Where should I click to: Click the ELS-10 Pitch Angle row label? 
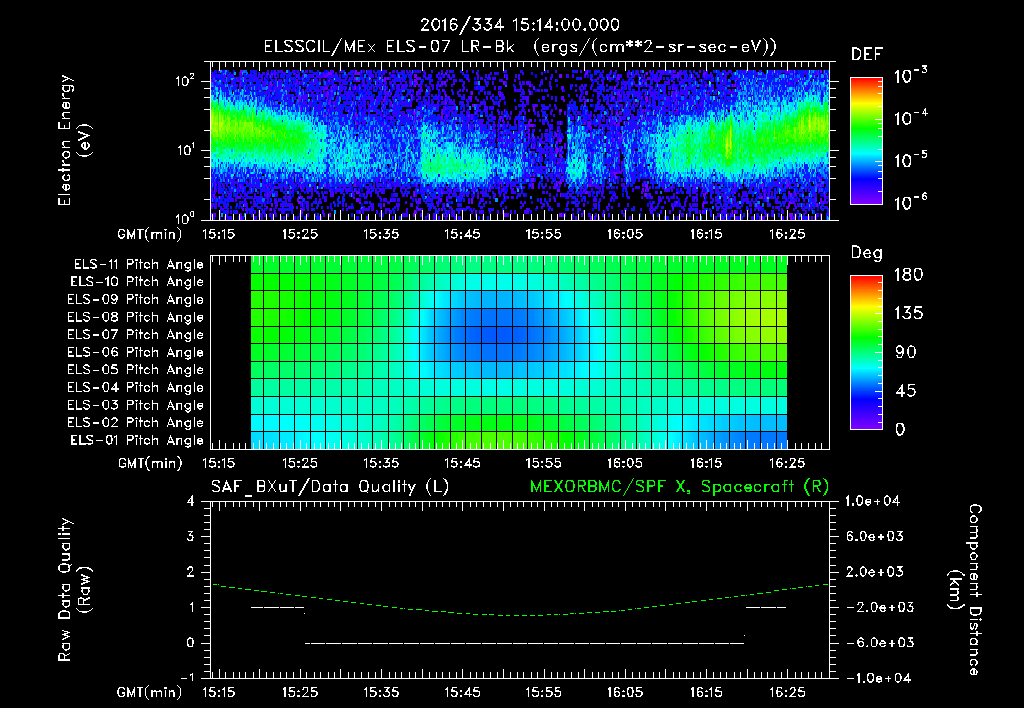137,282
